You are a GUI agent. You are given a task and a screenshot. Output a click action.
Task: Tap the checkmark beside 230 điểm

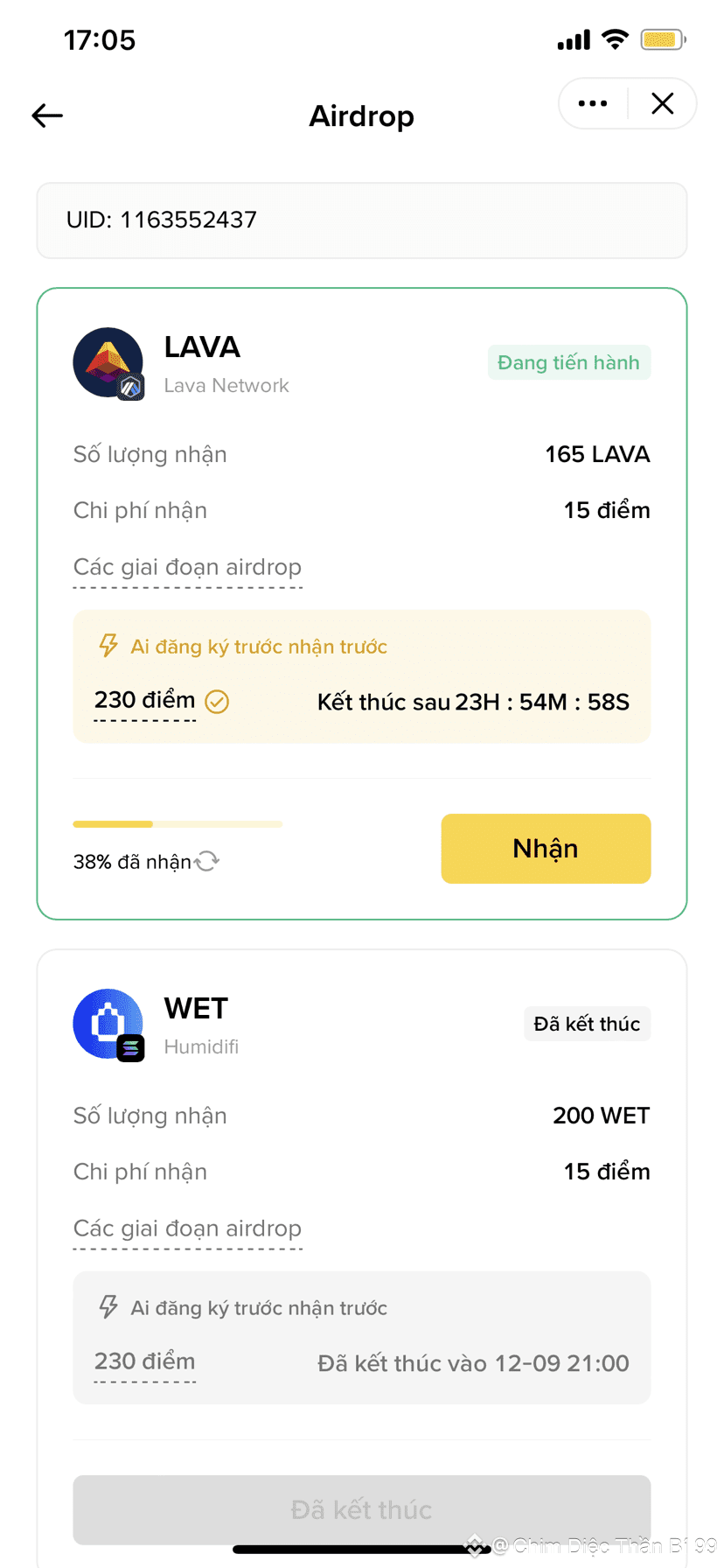[x=217, y=702]
